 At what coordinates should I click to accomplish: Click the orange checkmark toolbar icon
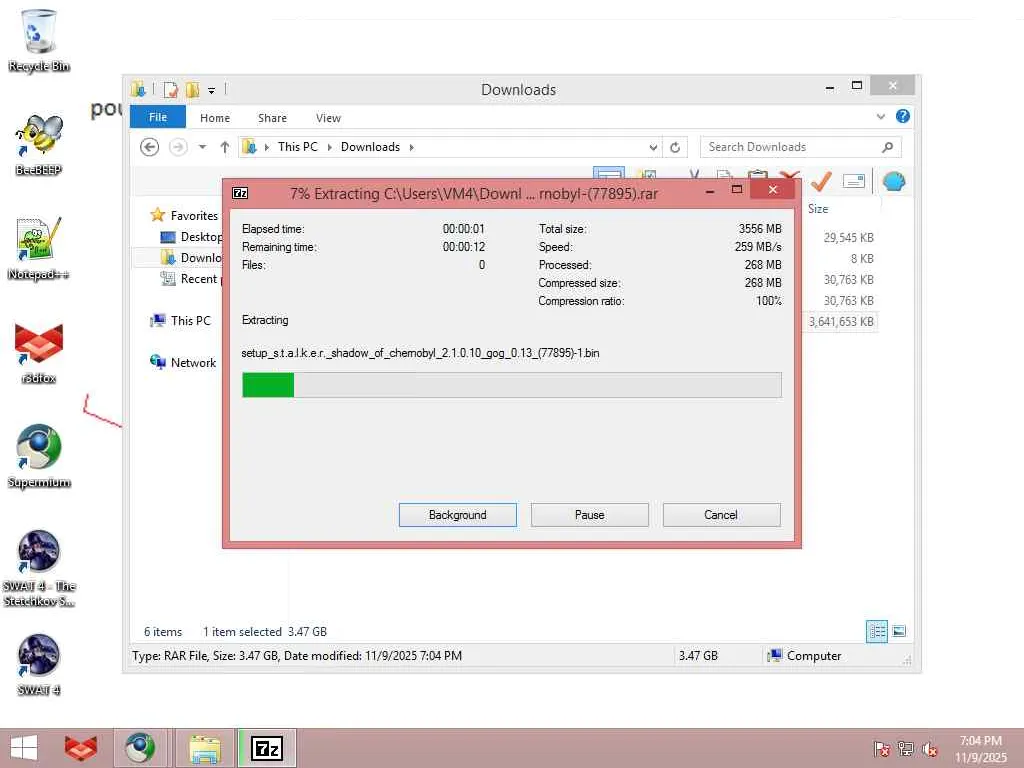pos(822,181)
